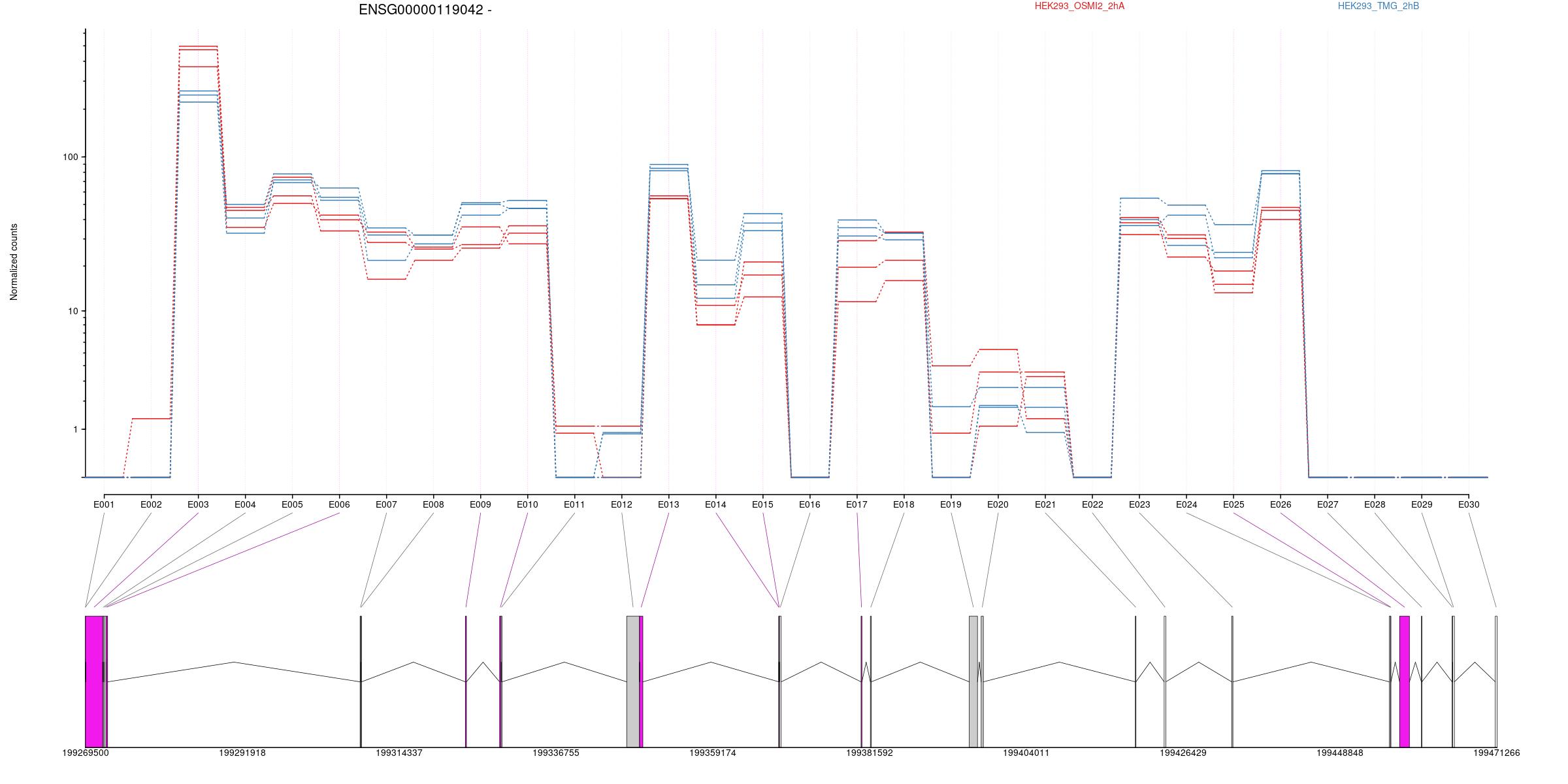The image size is (1568, 784).
Task: Select exon label E018
Action: pos(904,504)
